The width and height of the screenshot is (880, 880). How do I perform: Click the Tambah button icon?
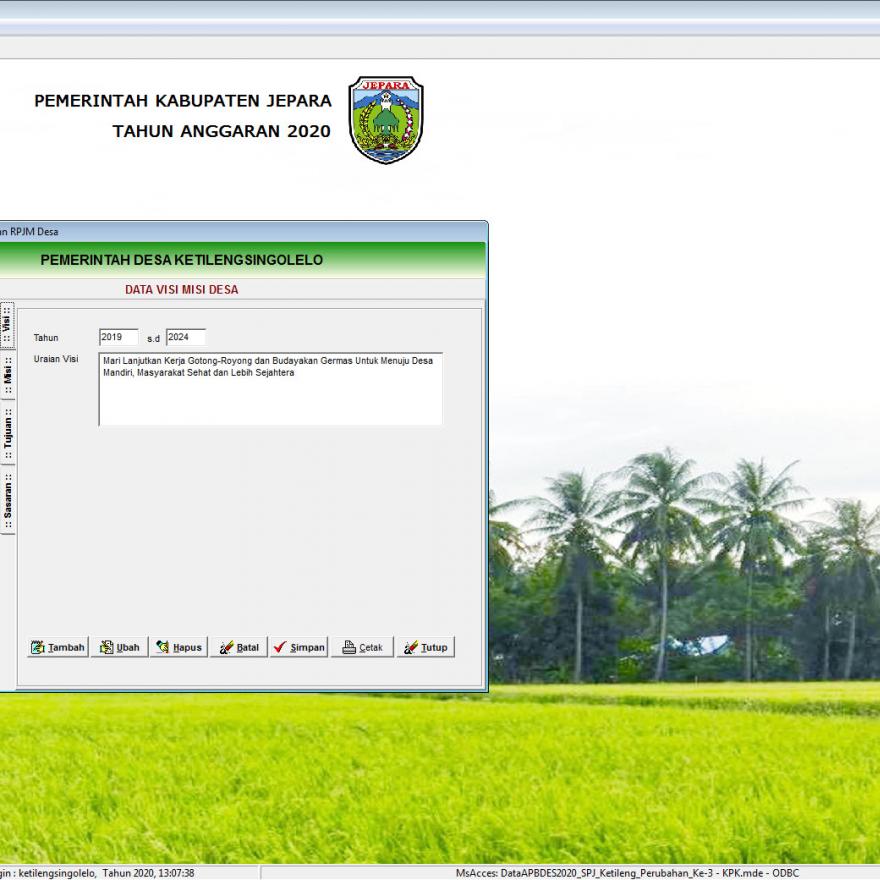click(x=38, y=647)
